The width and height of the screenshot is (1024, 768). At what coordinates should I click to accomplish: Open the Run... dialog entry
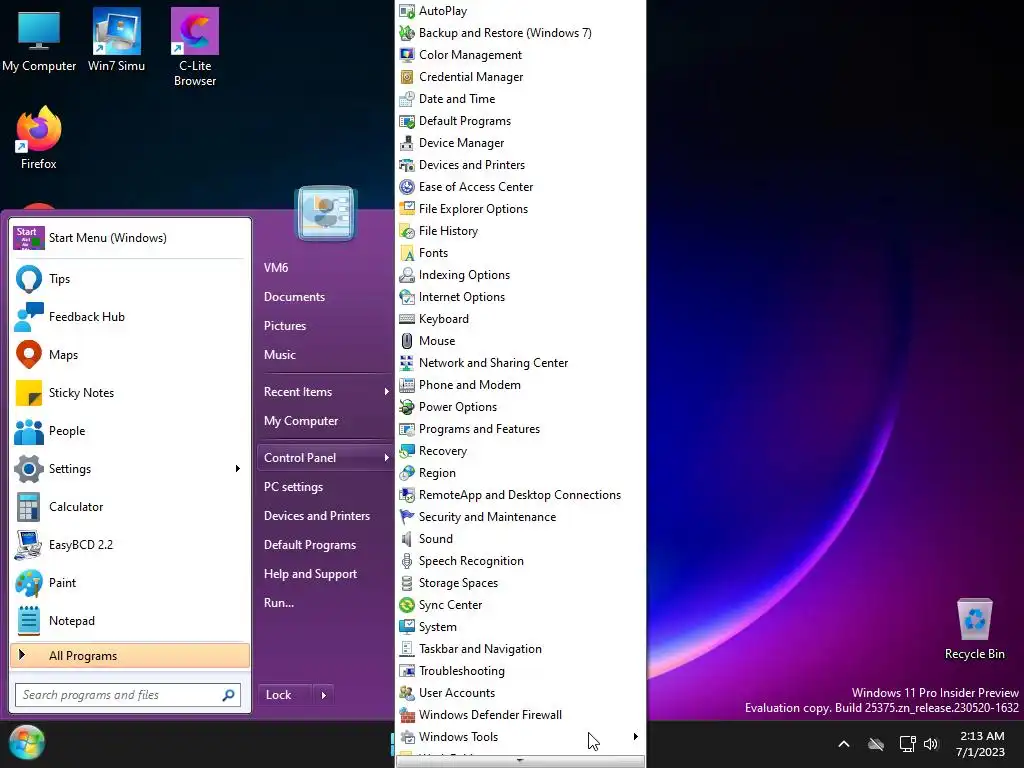pyautogui.click(x=279, y=603)
